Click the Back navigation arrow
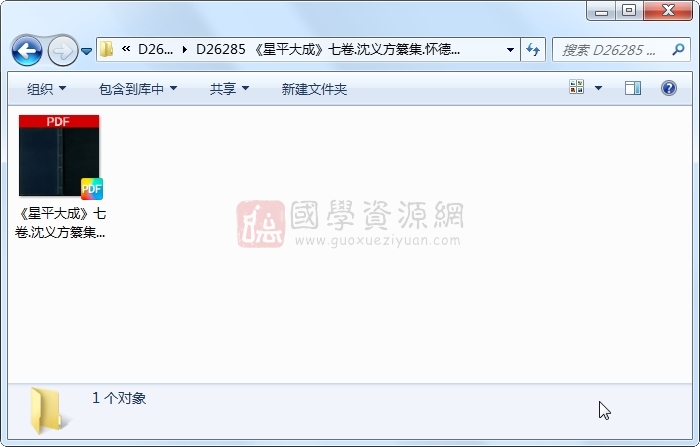 point(27,51)
